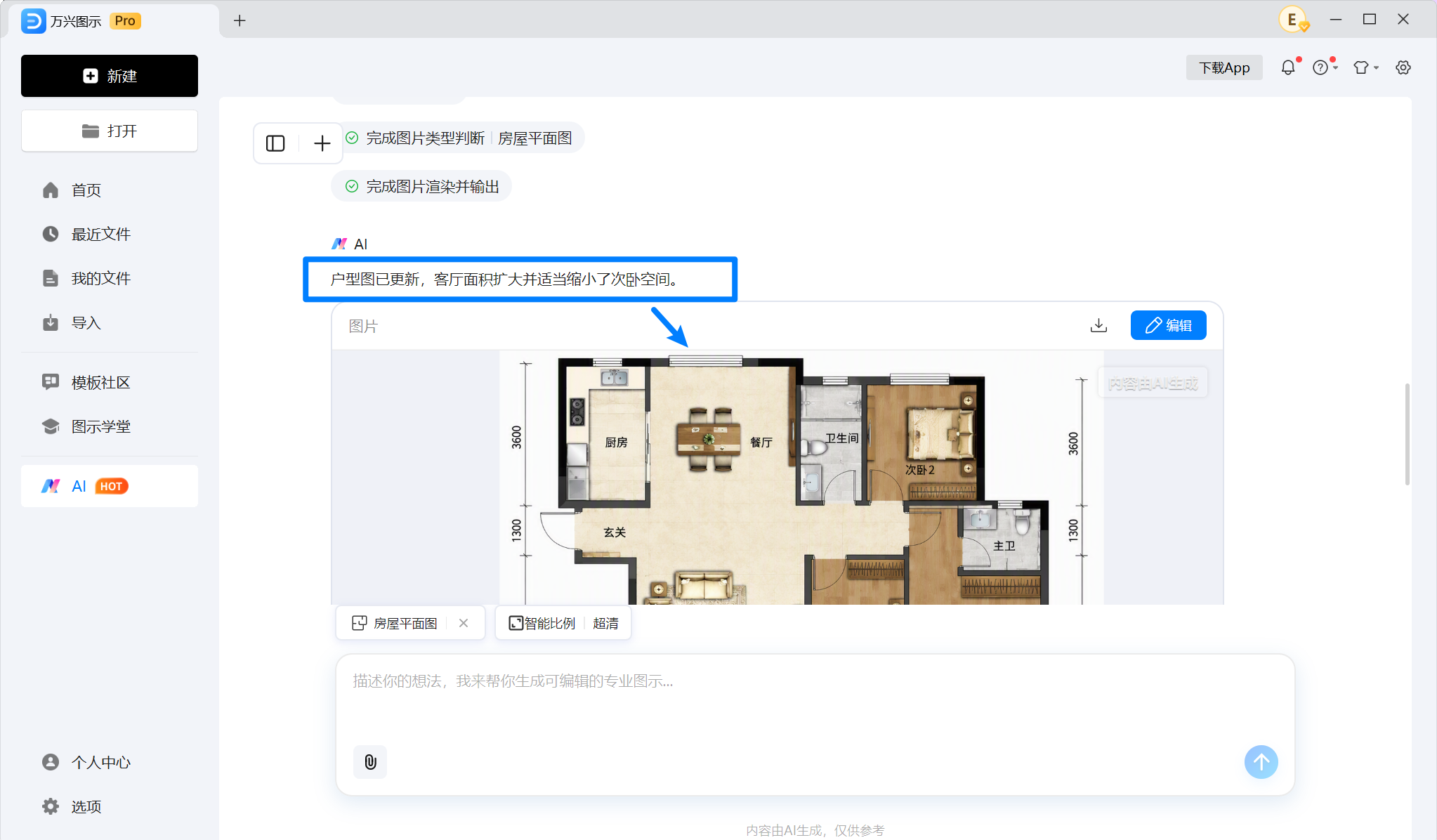Click 完成图片类型判断 status step
Viewport: 1437px width, 840px height.
click(x=458, y=138)
